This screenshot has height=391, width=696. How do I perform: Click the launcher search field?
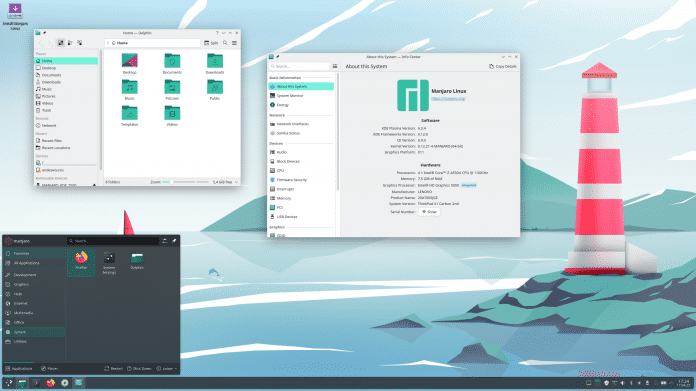pyautogui.click(x=113, y=241)
